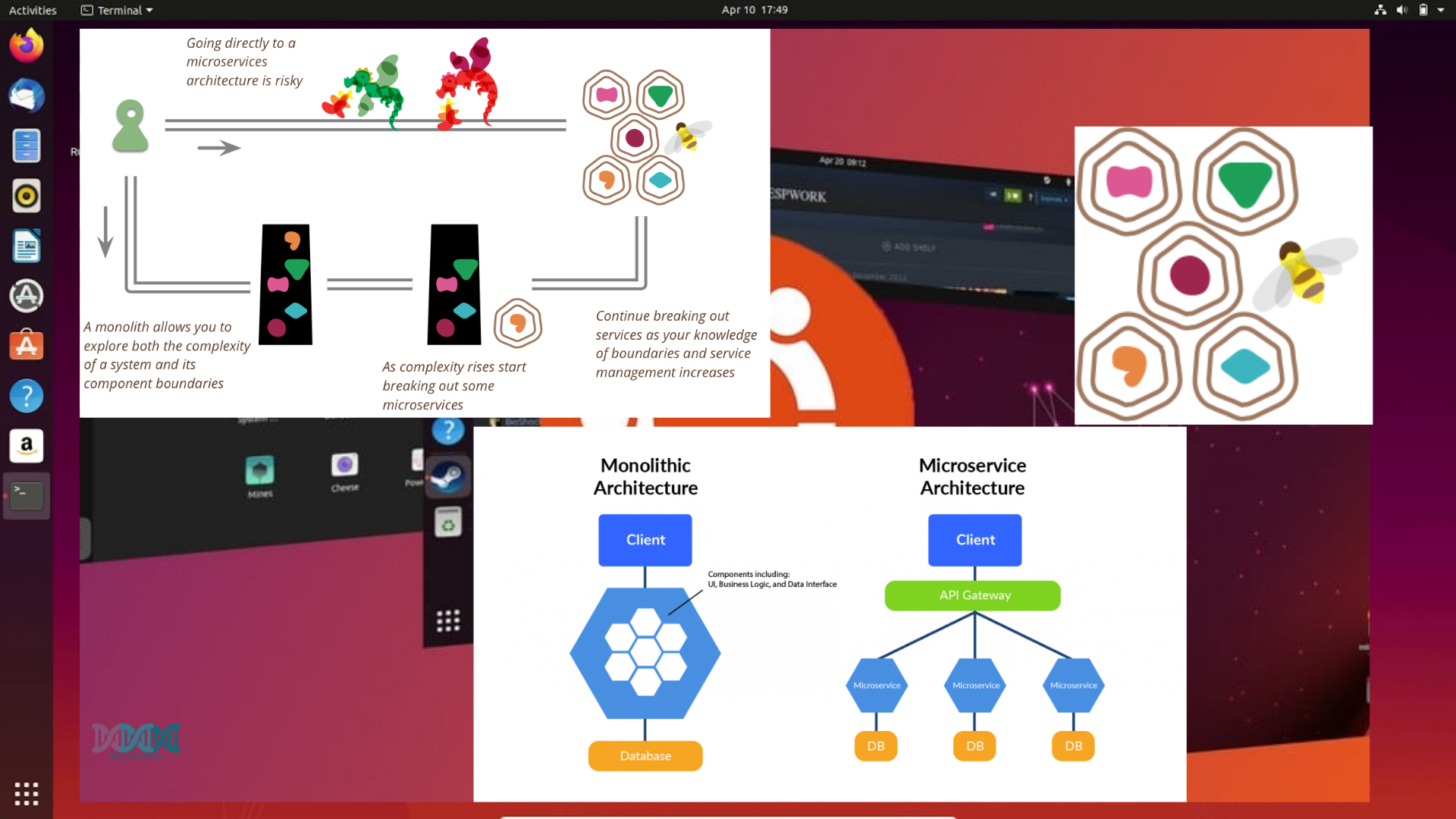The image size is (1456, 819).
Task: Open Ubuntu Software store icon
Action: (x=27, y=346)
